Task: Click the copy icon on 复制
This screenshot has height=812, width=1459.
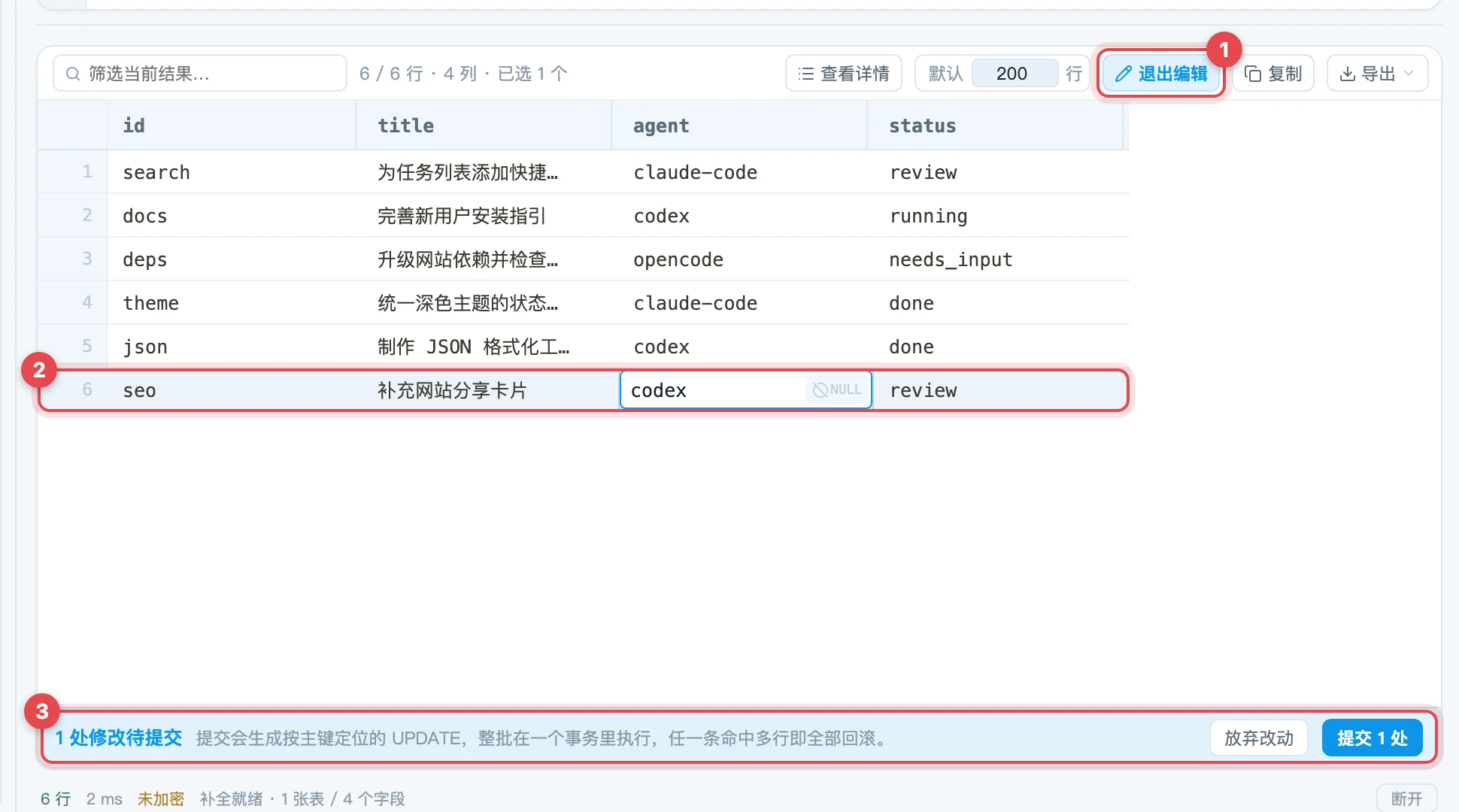Action: [x=1253, y=74]
